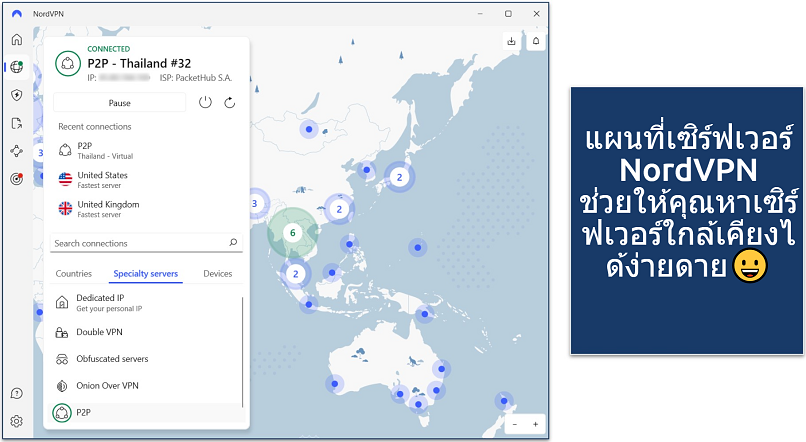Switch to the Specialty servers tab
This screenshot has width=806, height=442.
[x=145, y=273]
